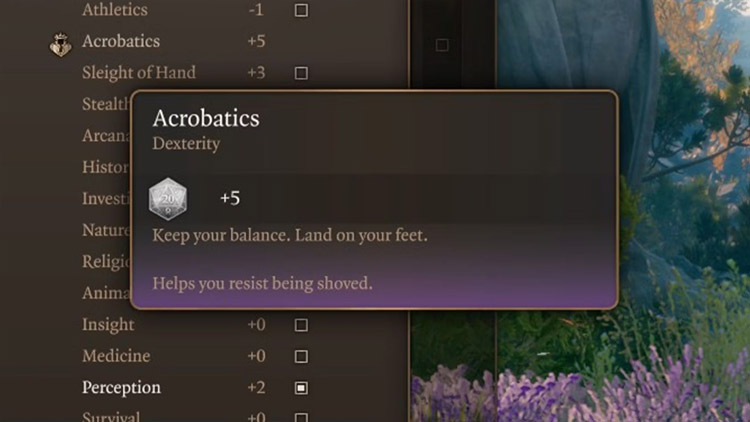
Task: Check the Medicine proficiency checkbox
Action: click(301, 356)
